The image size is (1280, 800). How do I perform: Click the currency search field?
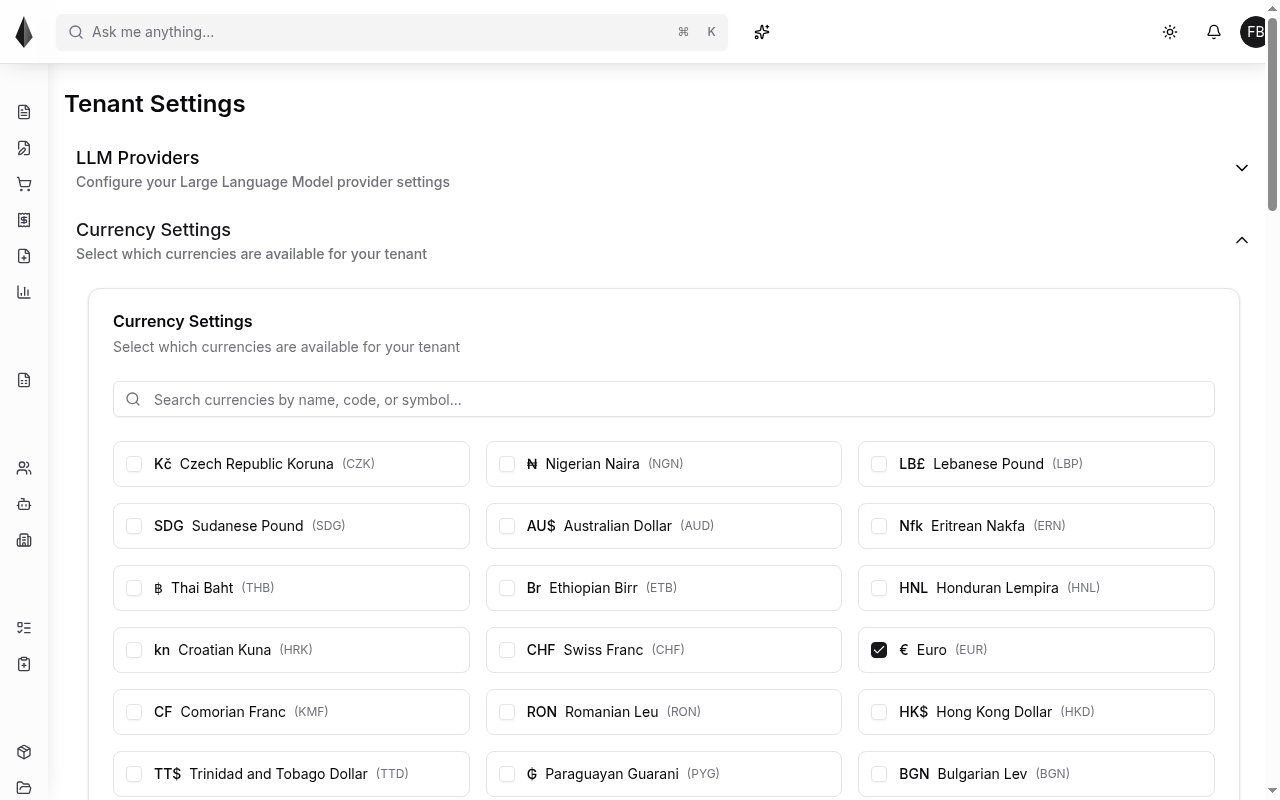point(664,400)
